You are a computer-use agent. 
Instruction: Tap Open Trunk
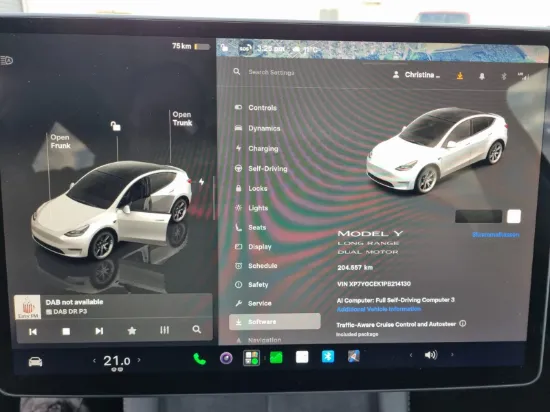tap(182, 119)
